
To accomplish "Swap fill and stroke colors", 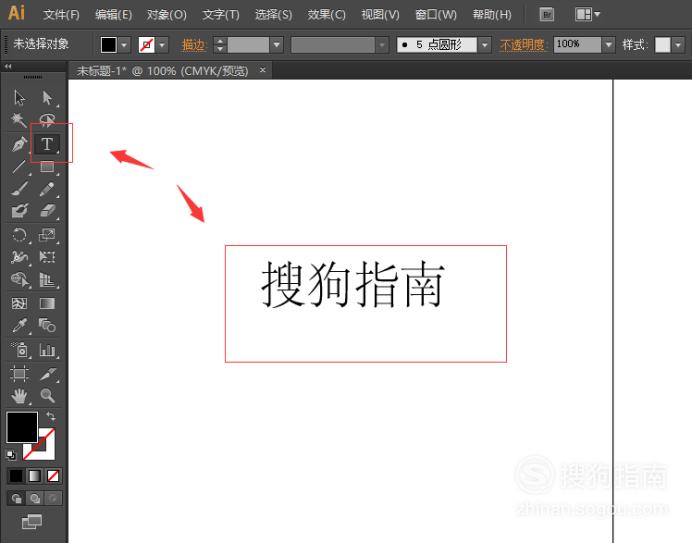I will (51, 416).
